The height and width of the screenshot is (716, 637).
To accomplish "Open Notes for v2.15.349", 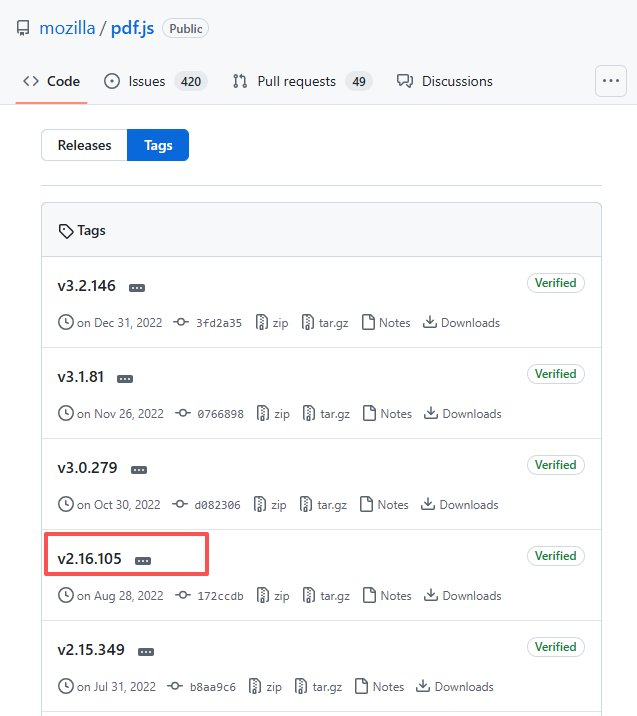I will pos(380,686).
